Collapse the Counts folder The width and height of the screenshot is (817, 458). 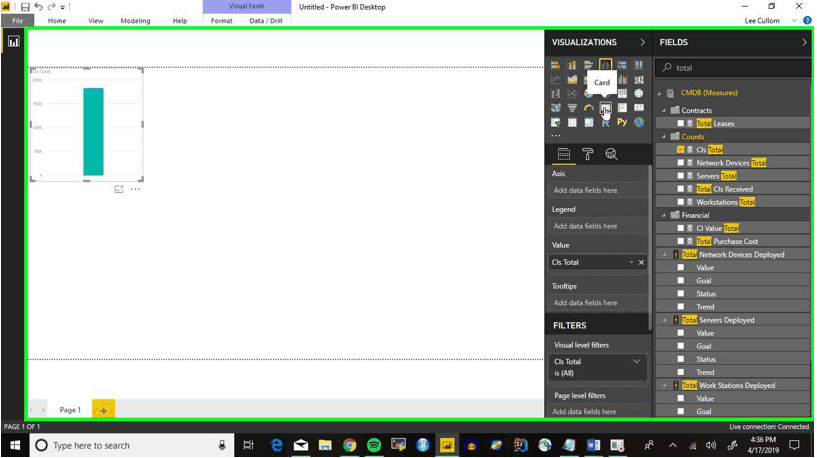664,137
